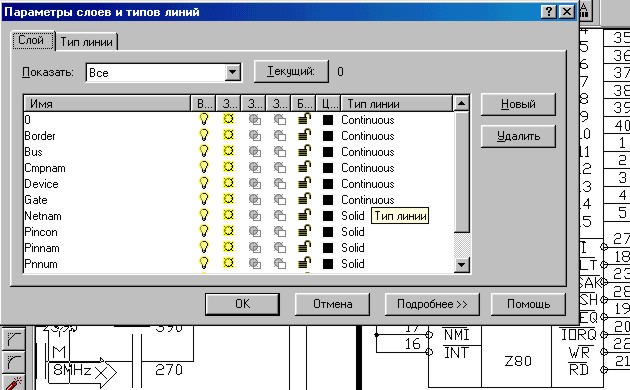This screenshot has height=390, width=630.
Task: Click the Ц... color column header
Action: (329, 104)
